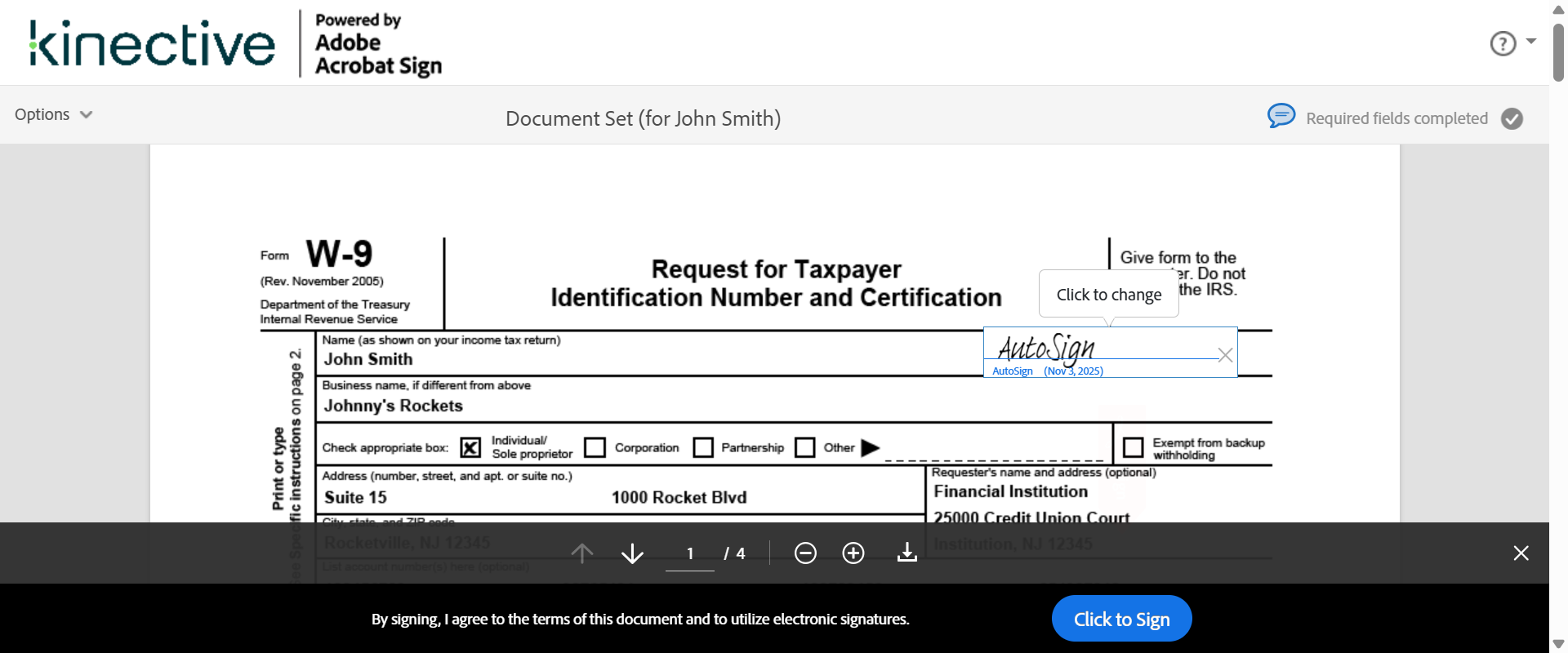Click the 'Click to change' tooltip
1568x653 pixels.
tap(1109, 294)
